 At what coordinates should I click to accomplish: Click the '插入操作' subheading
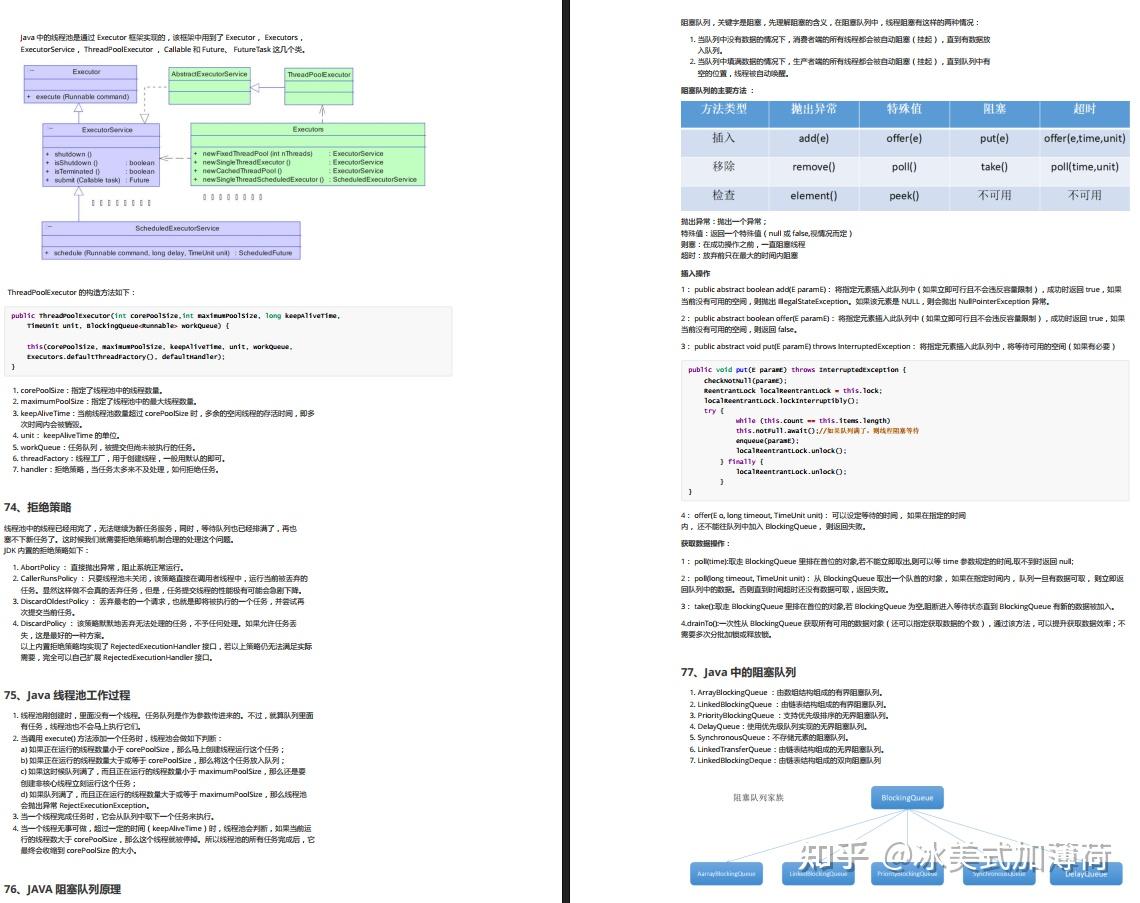(x=695, y=273)
